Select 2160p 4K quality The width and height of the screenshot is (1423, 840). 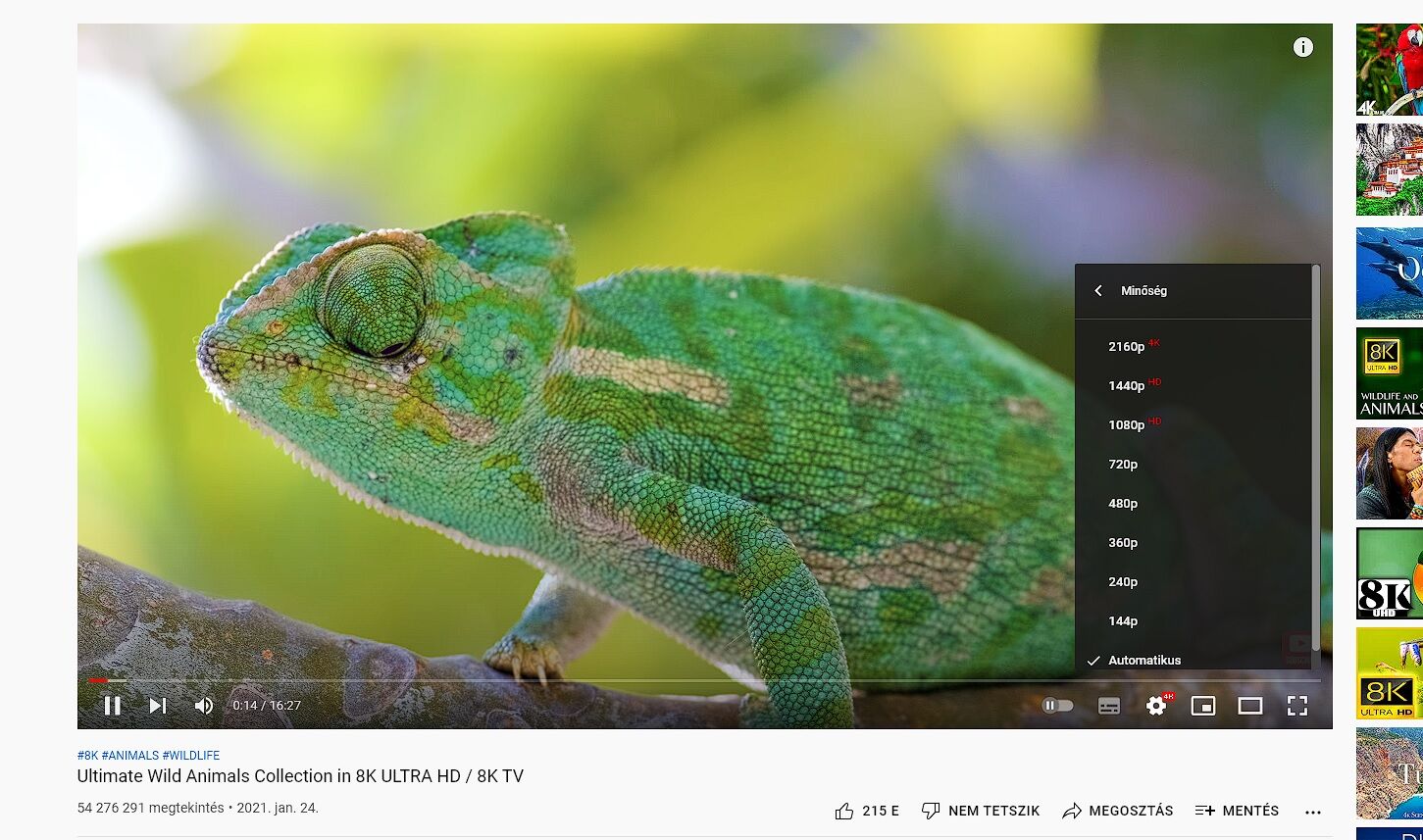tap(1193, 346)
